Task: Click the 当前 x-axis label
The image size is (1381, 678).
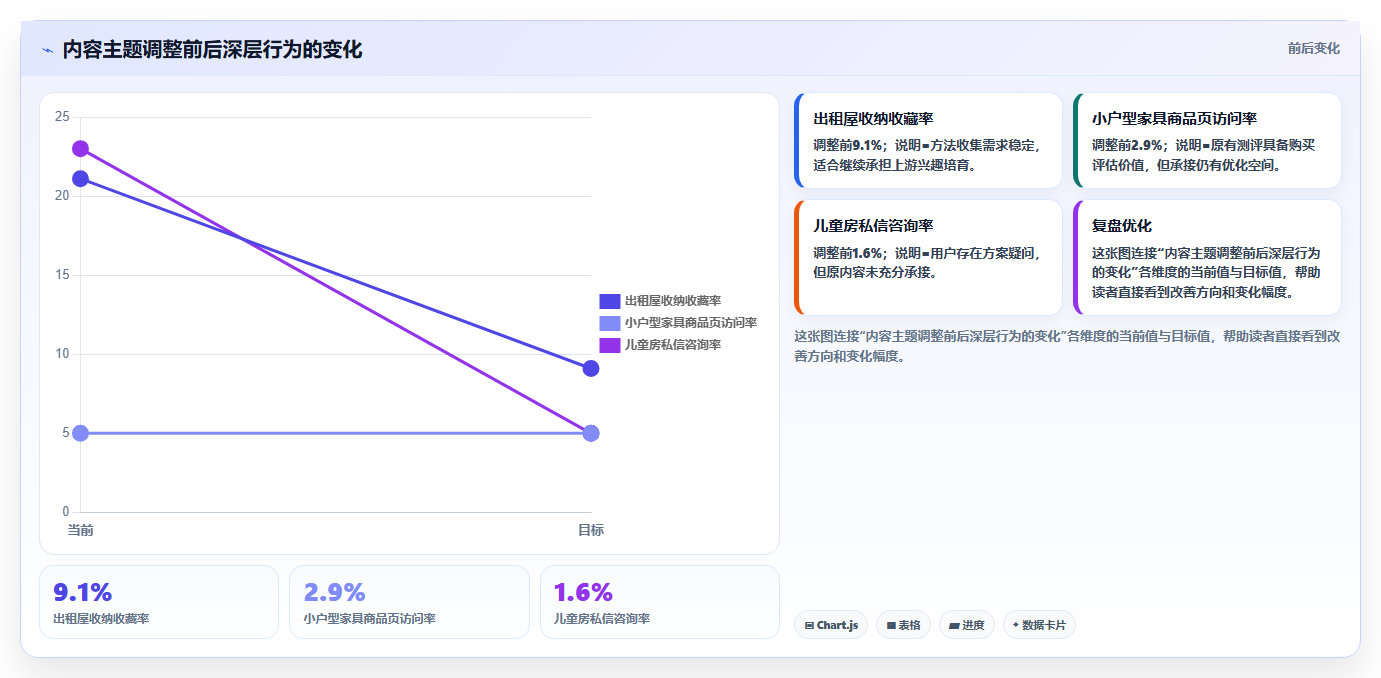Action: 80,530
